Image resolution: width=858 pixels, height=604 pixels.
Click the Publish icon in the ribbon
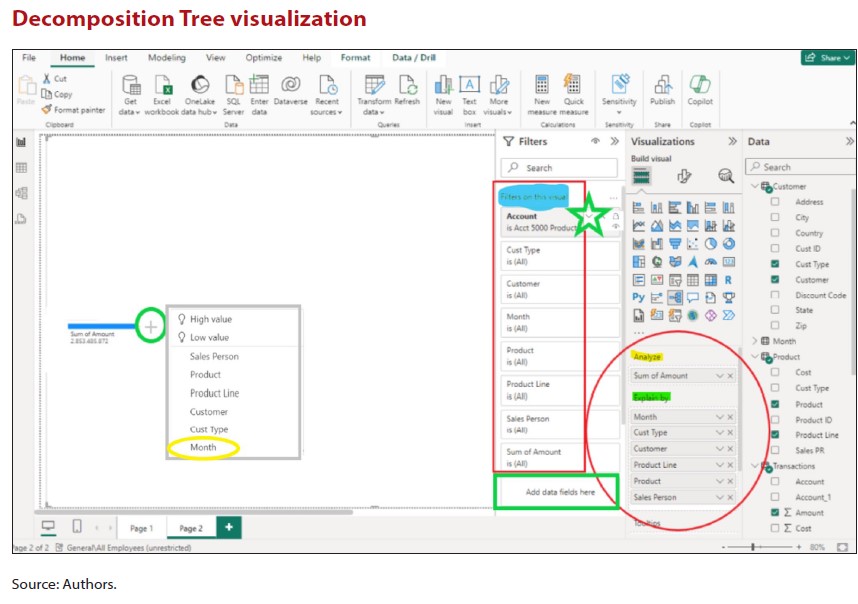(x=662, y=85)
